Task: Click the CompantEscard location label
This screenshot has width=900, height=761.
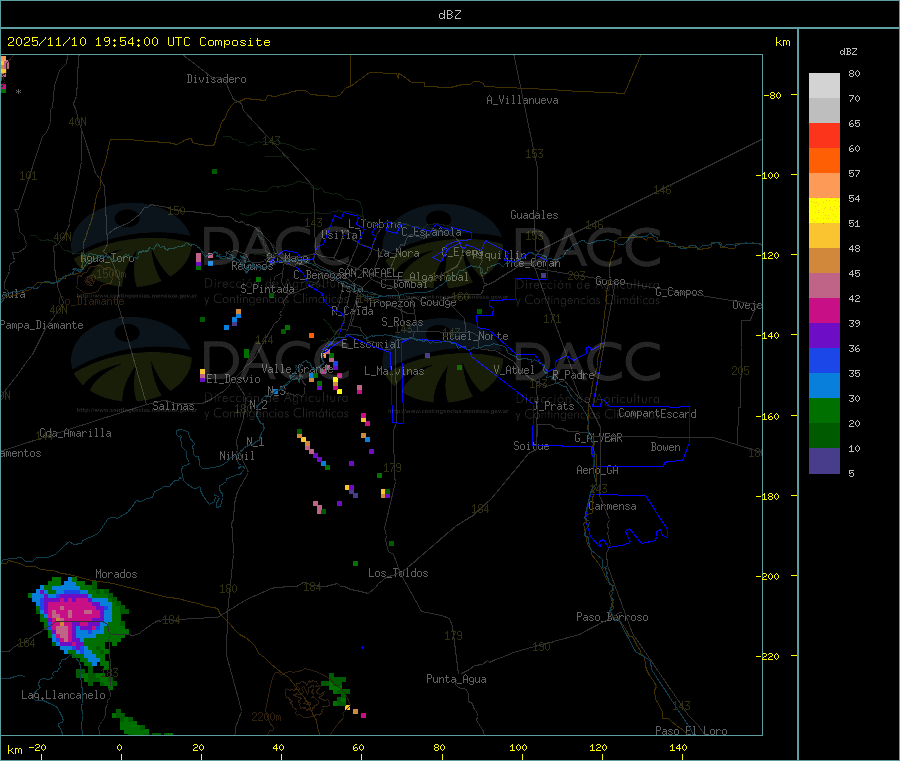Action: 657,413
